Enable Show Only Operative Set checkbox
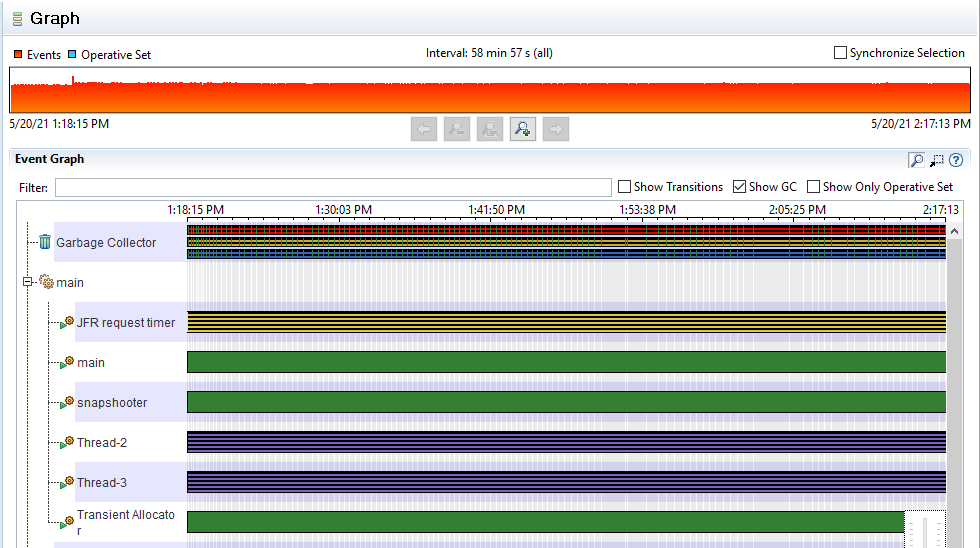Screen dimensions: 980x548 point(813,186)
